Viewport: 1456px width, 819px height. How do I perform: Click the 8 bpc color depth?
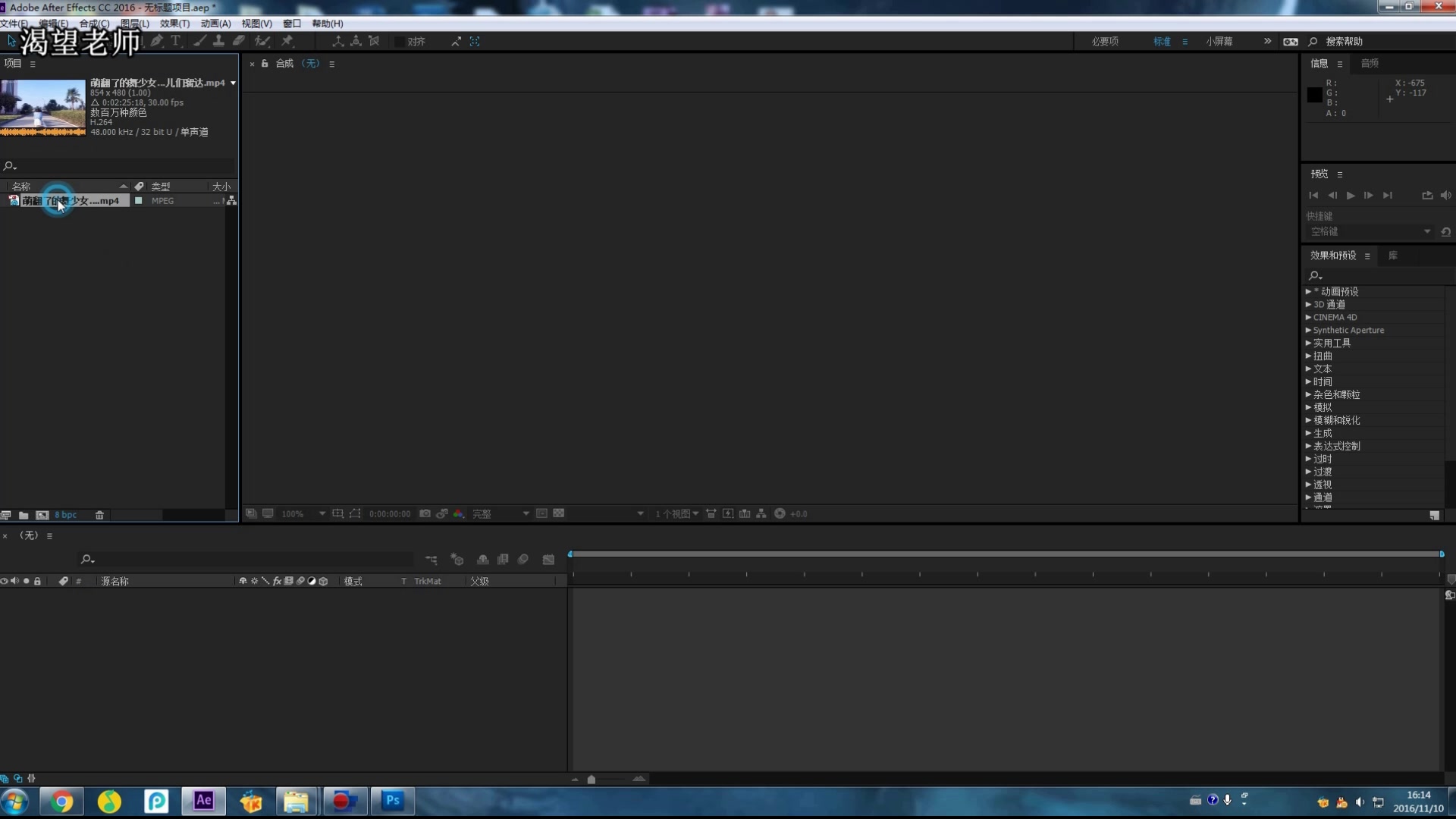pos(65,515)
